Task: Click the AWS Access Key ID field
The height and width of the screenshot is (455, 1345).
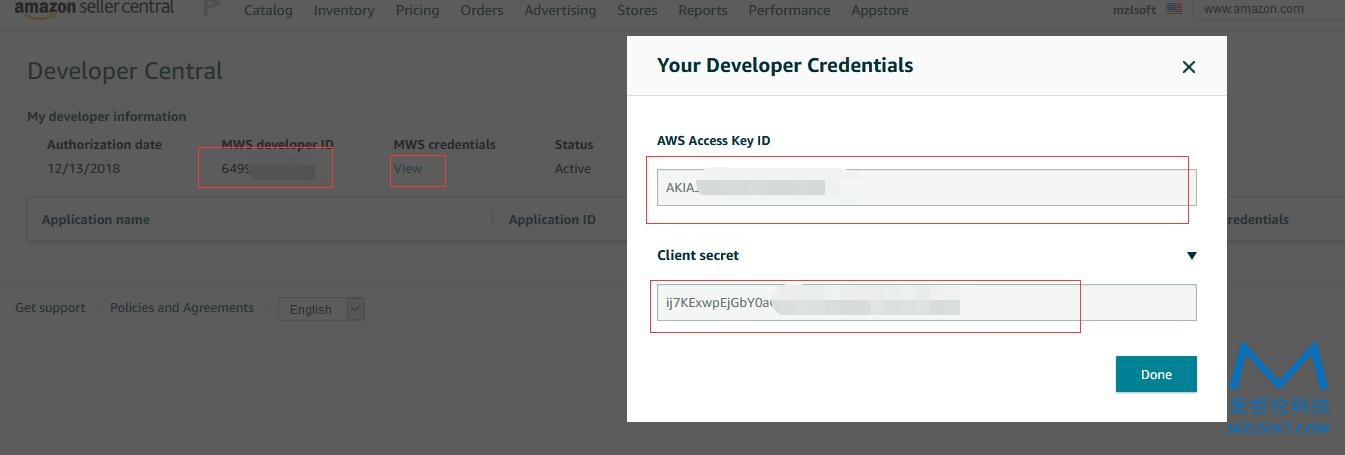Action: (926, 187)
